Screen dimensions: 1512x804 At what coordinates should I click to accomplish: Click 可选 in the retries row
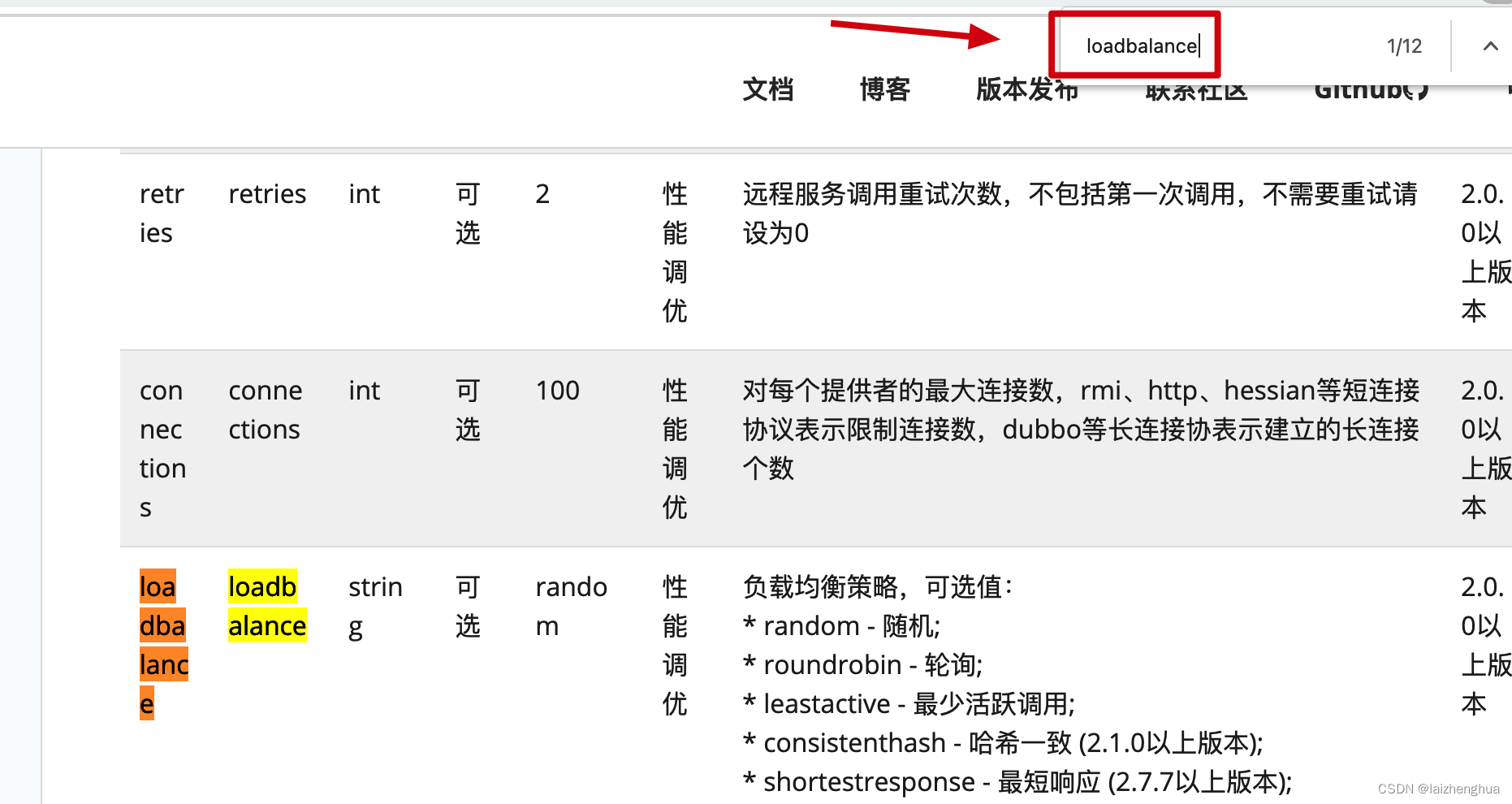[x=468, y=214]
